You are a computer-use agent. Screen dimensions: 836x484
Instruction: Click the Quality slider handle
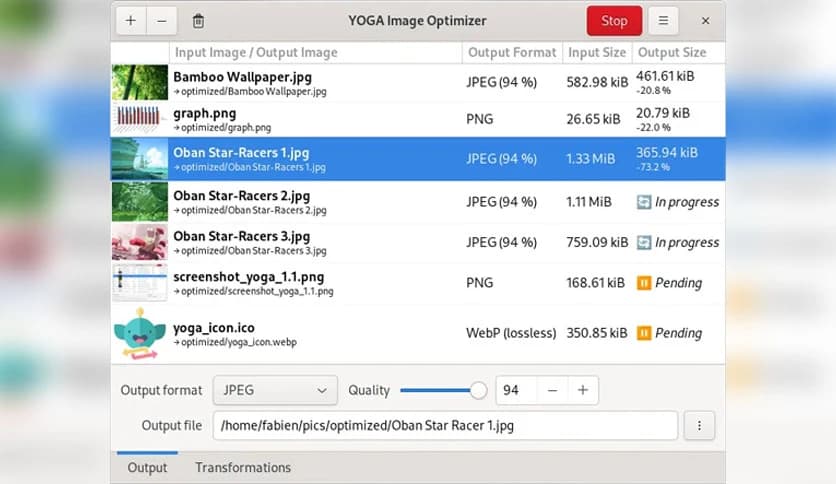coord(478,390)
